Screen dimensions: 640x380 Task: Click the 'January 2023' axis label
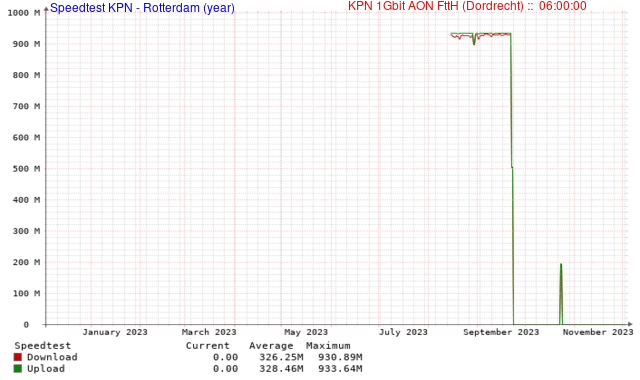(115, 332)
